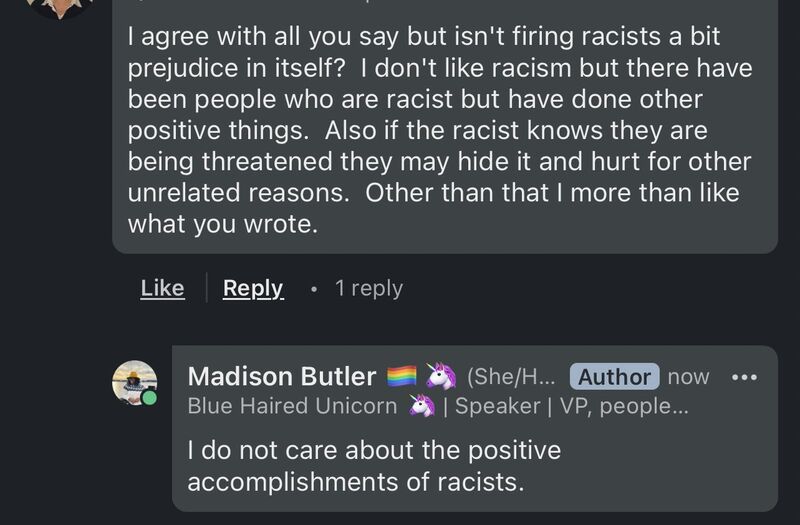Click the unicorn emoji in the headline line
This screenshot has height=525, width=800.
coord(421,407)
